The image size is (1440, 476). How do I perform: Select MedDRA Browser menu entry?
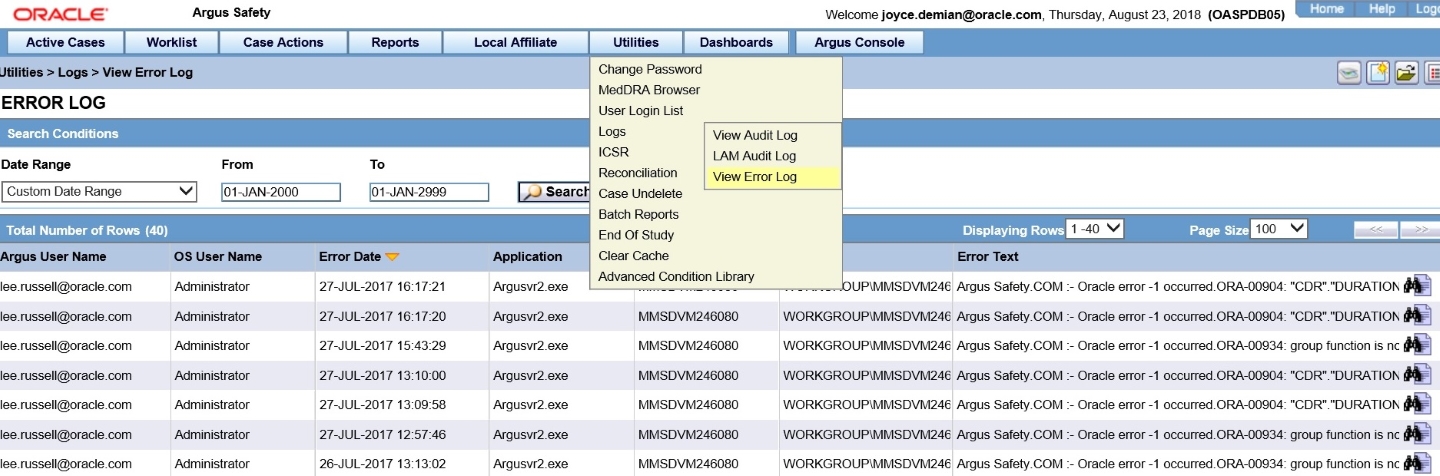pos(649,90)
